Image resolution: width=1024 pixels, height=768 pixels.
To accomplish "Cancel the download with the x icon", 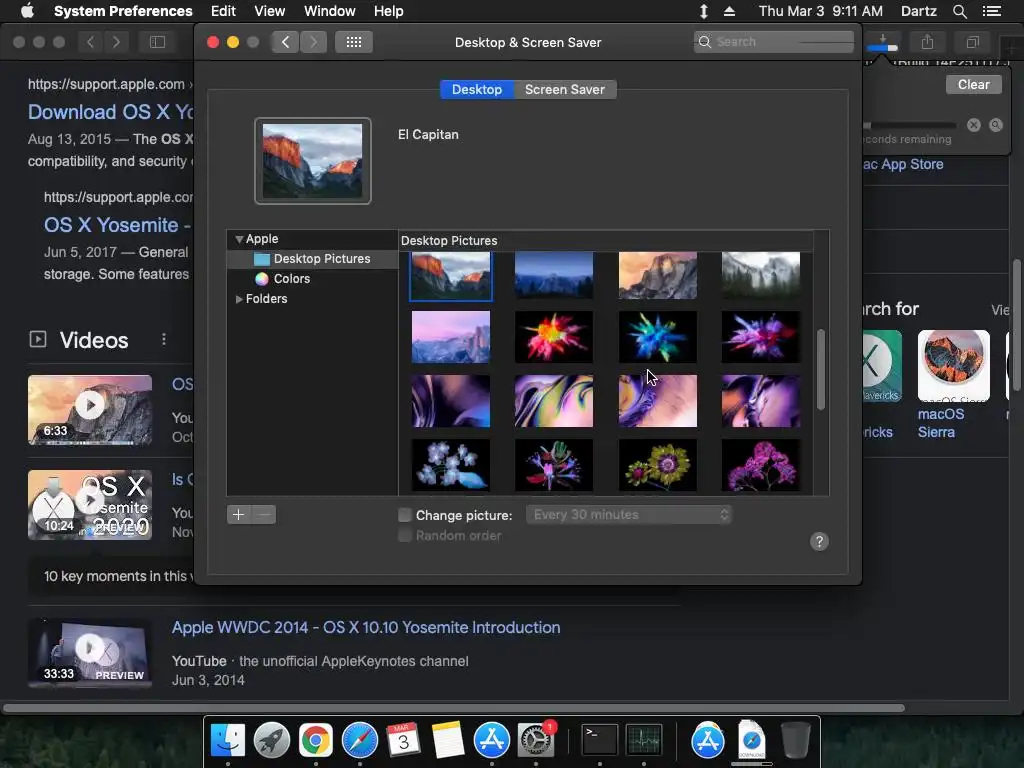I will pyautogui.click(x=974, y=125).
